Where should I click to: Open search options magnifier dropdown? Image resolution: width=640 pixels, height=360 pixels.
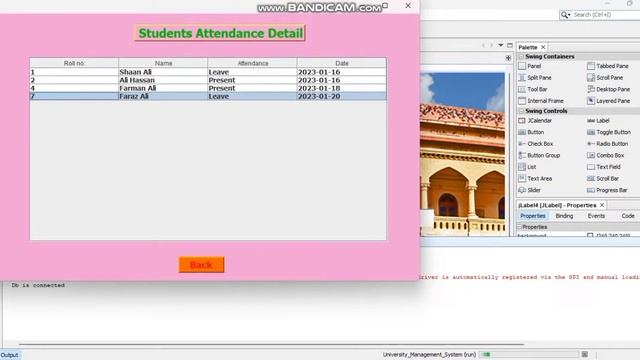click(565, 15)
